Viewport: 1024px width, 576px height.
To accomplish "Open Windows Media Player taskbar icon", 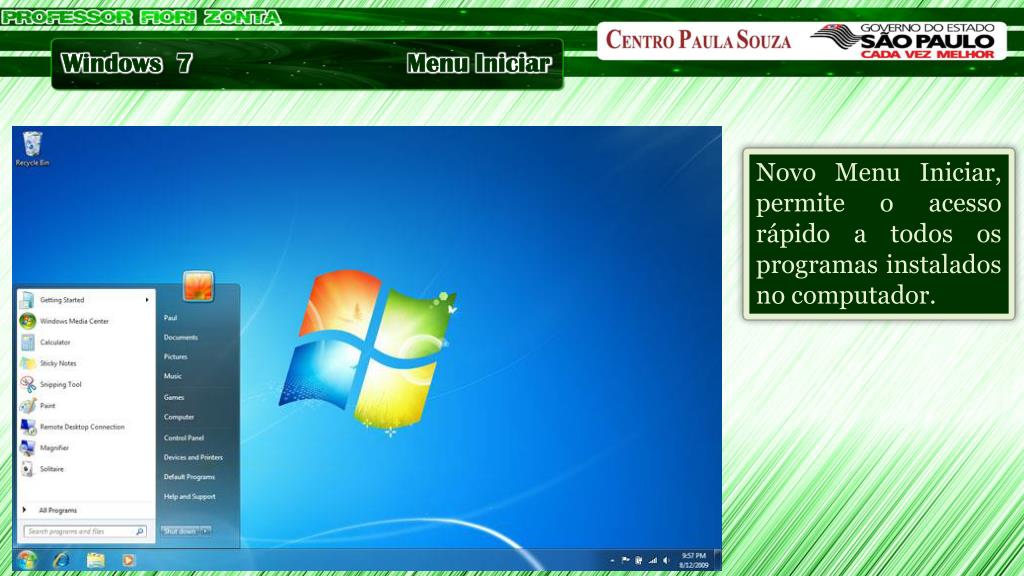I will (x=128, y=560).
